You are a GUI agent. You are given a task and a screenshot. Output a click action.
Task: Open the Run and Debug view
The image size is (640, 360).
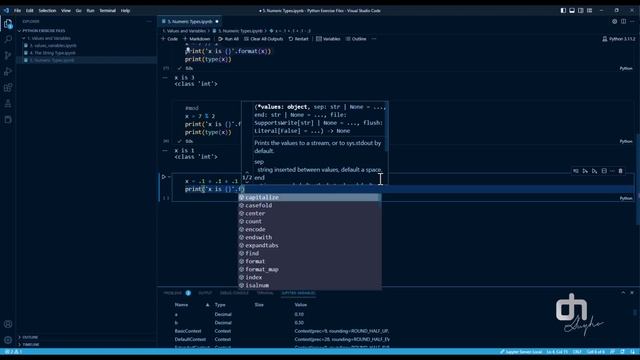point(8,71)
